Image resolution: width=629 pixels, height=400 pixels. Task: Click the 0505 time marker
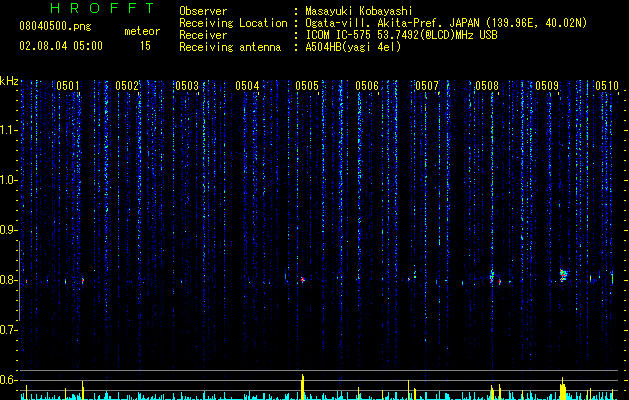coord(307,86)
